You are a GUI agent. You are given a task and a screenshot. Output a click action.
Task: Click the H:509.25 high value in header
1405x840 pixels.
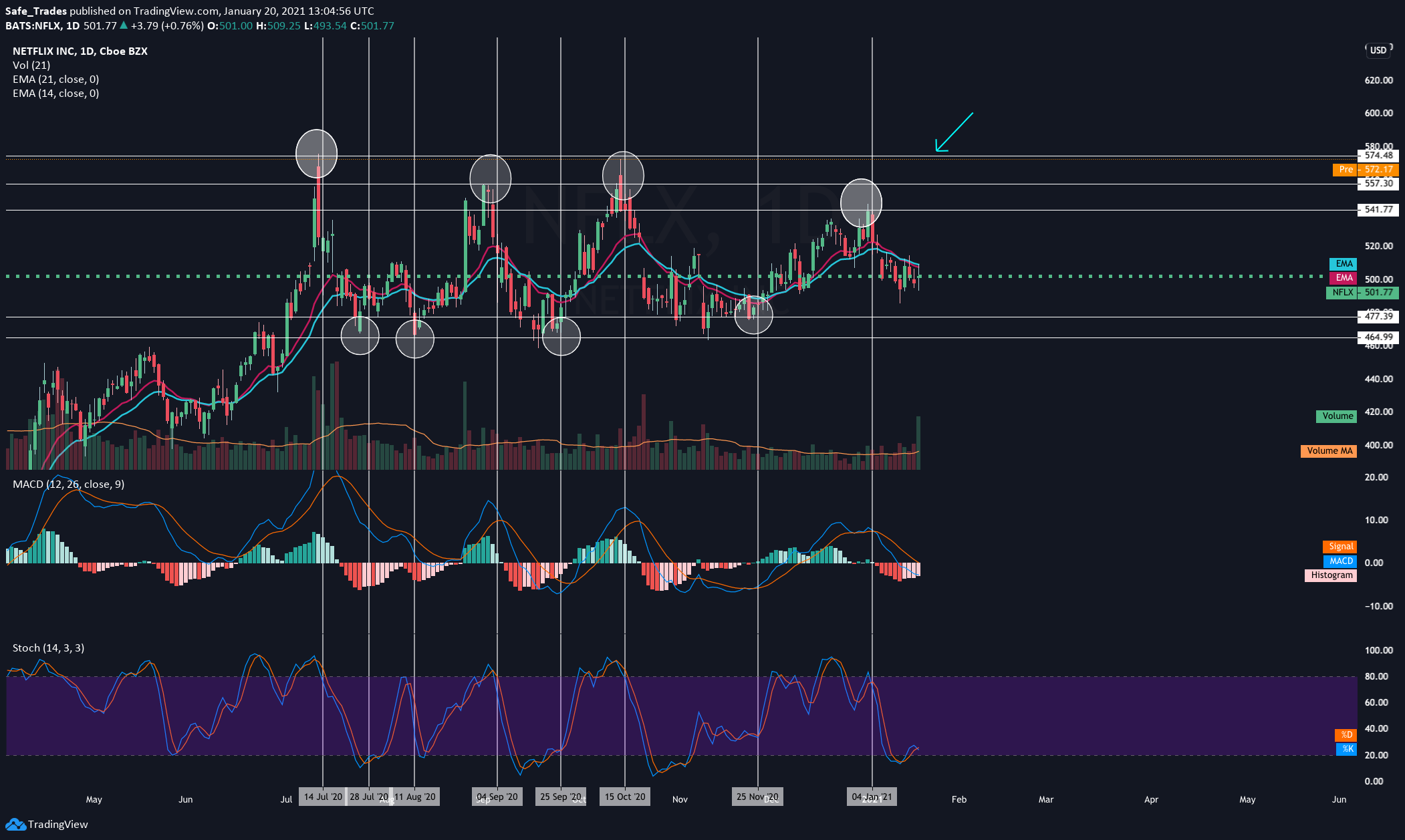(x=279, y=25)
